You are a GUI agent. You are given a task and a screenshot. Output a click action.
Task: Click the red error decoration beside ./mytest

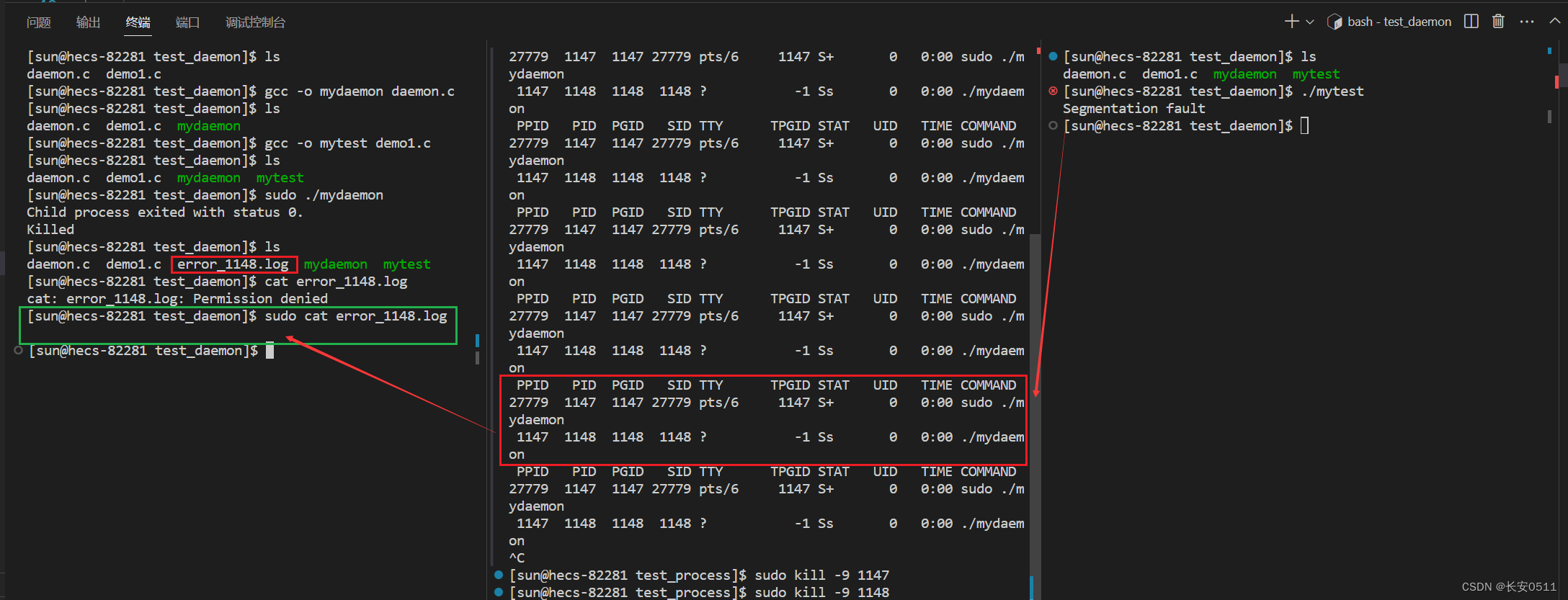(x=1053, y=91)
